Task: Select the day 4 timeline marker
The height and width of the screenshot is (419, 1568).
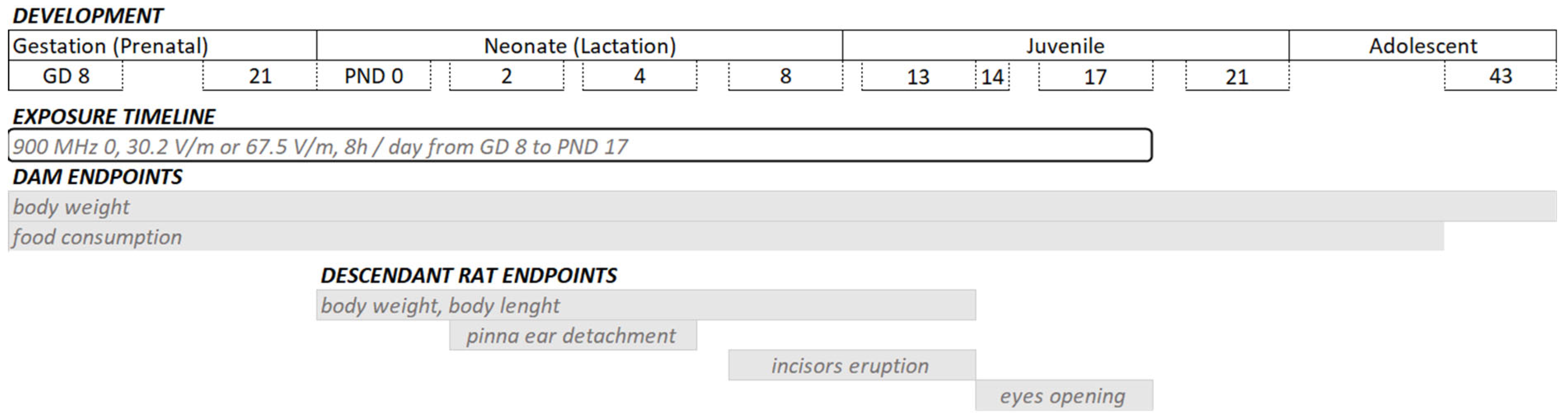Action: tap(639, 76)
